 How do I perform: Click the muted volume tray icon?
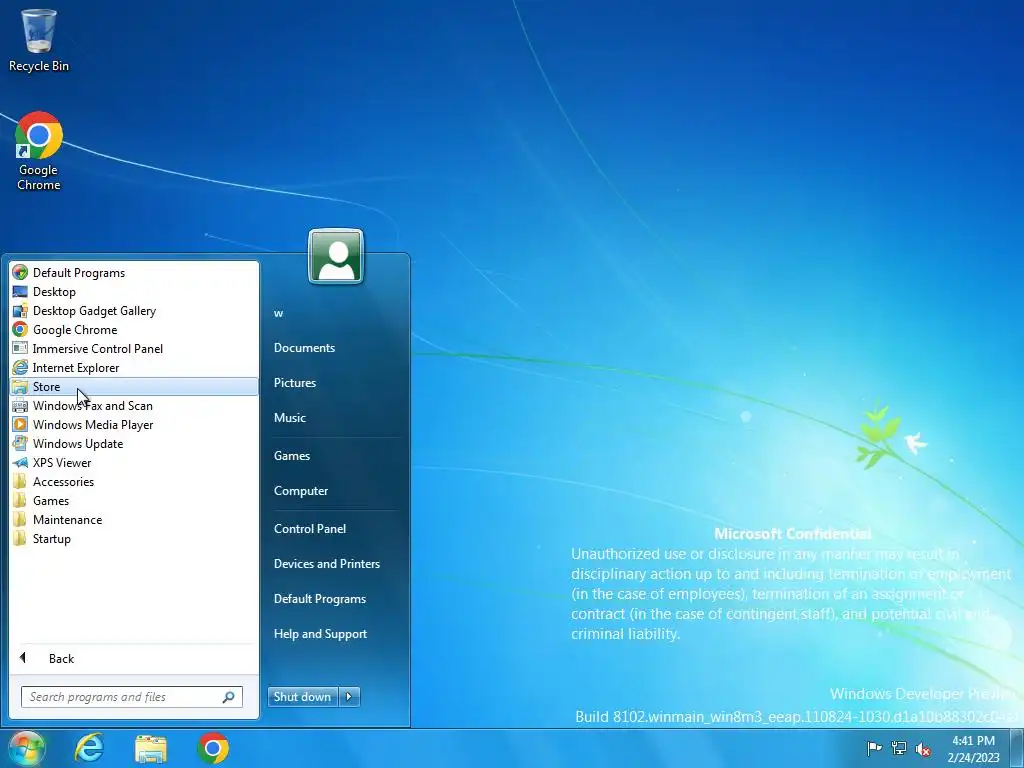[x=923, y=749]
